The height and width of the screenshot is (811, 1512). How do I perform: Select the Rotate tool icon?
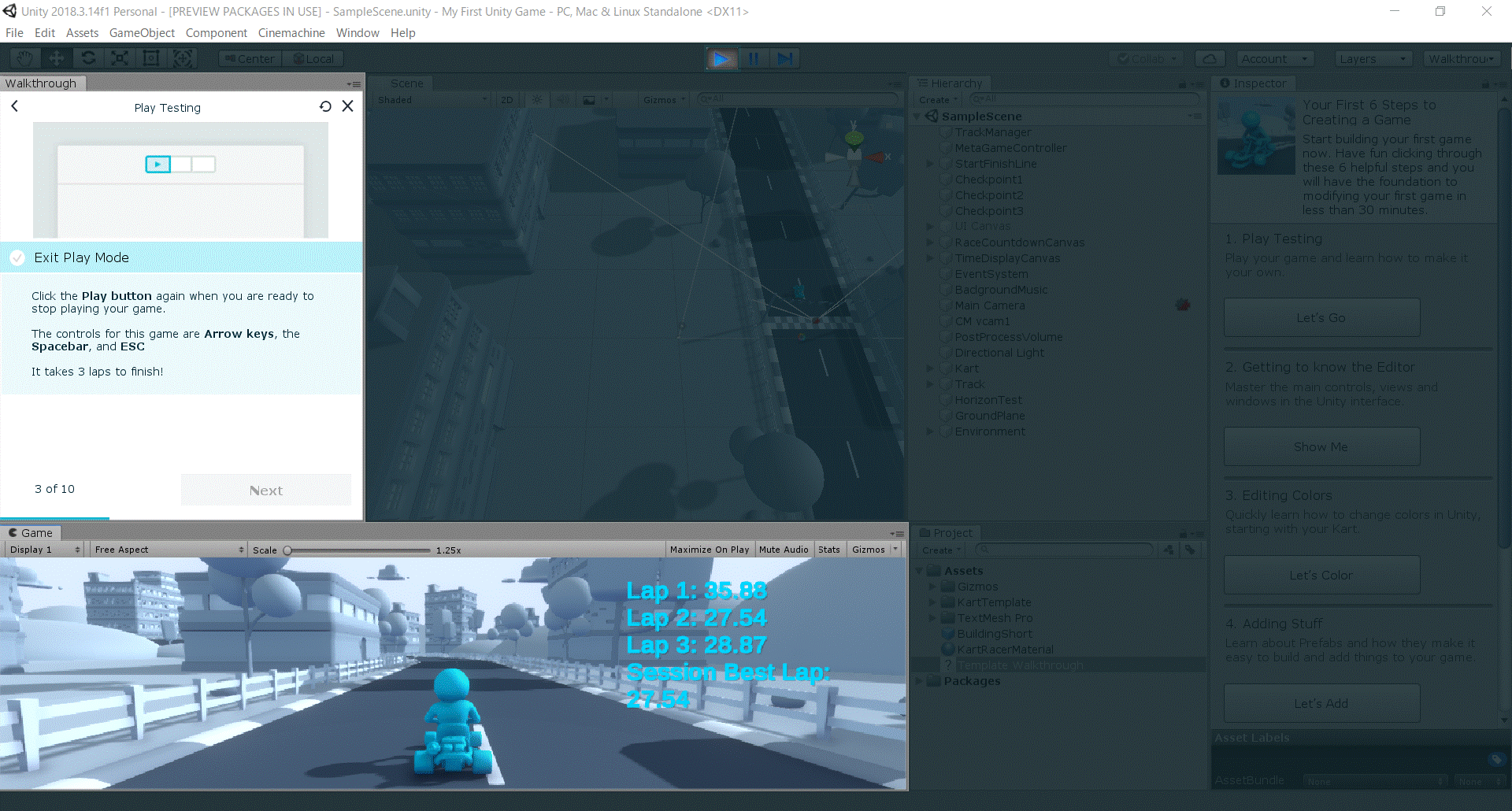point(88,58)
